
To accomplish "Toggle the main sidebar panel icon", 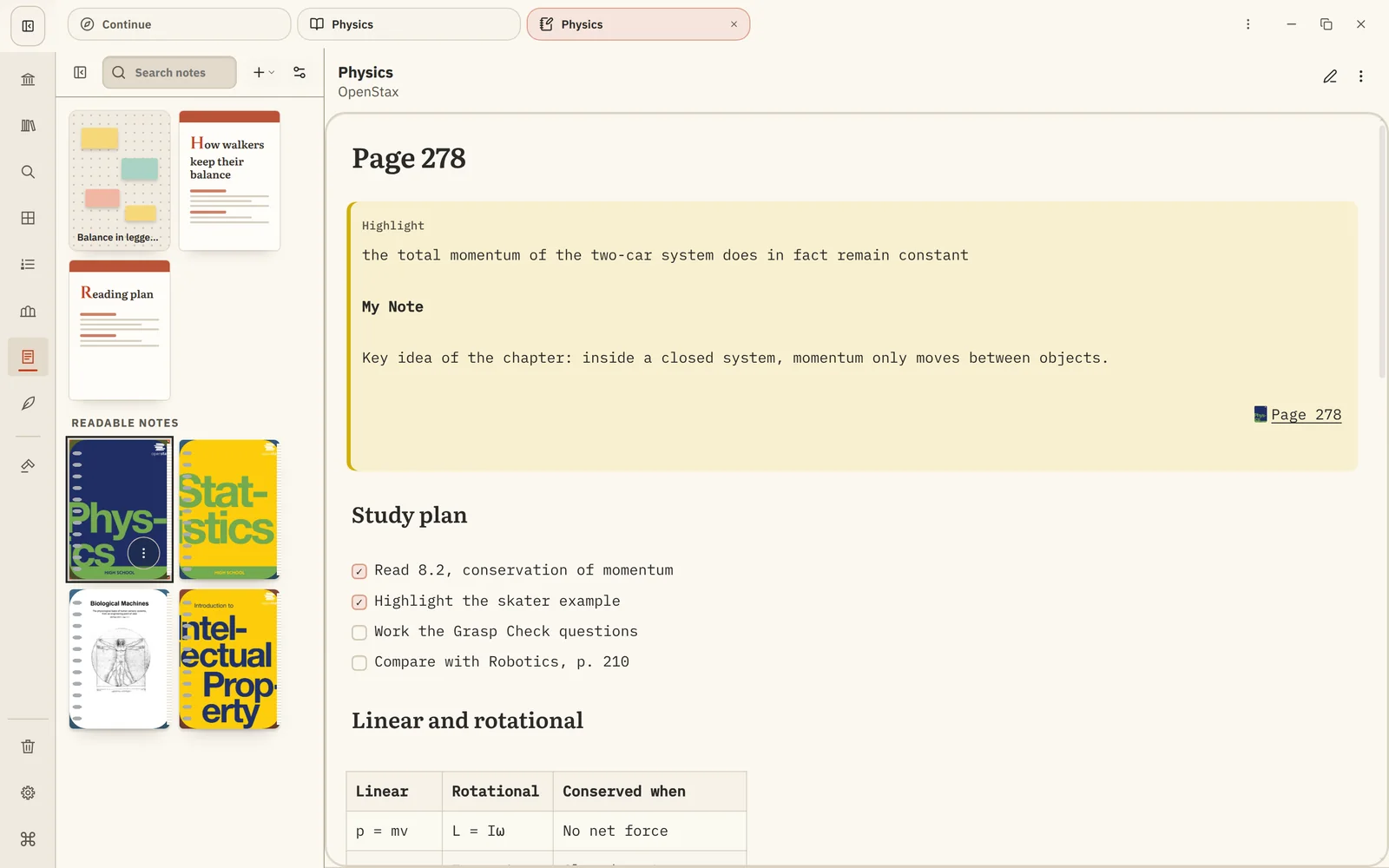I will coord(28,26).
